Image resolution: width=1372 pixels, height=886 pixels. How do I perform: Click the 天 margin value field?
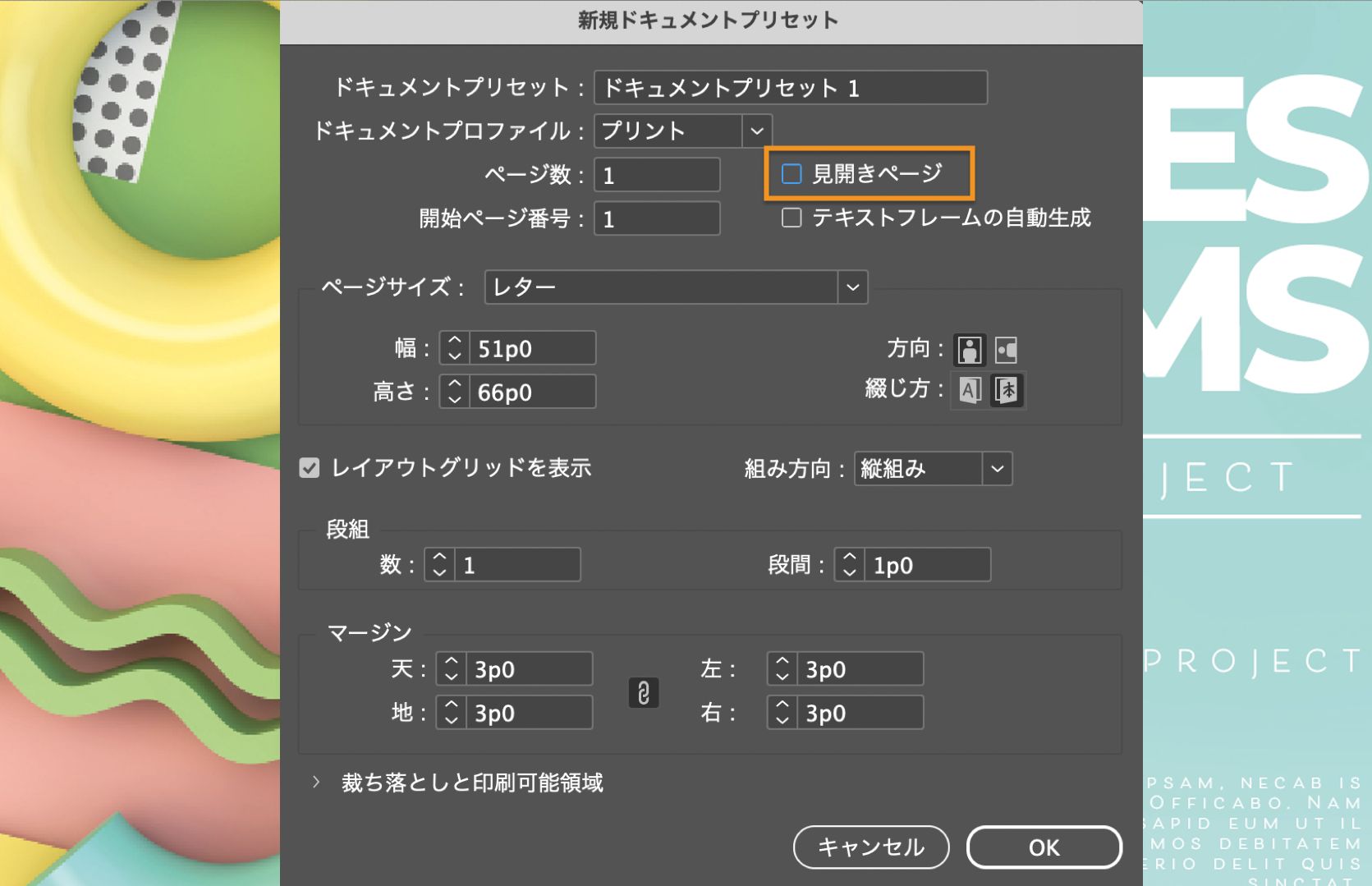point(530,669)
